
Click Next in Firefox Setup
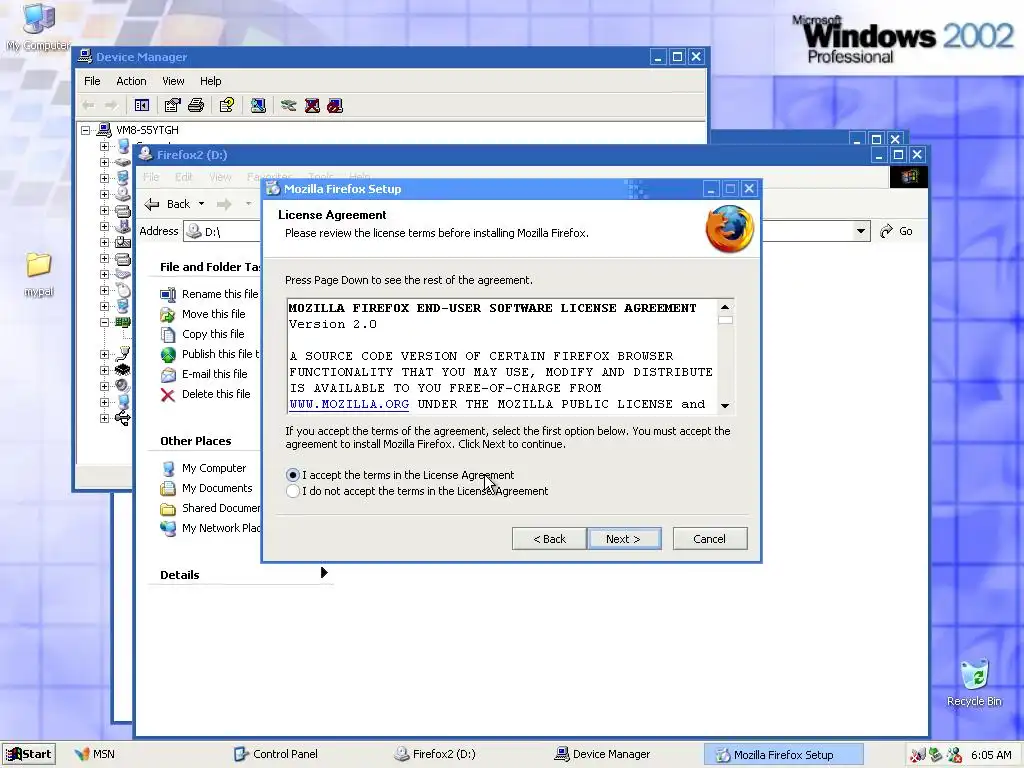624,539
